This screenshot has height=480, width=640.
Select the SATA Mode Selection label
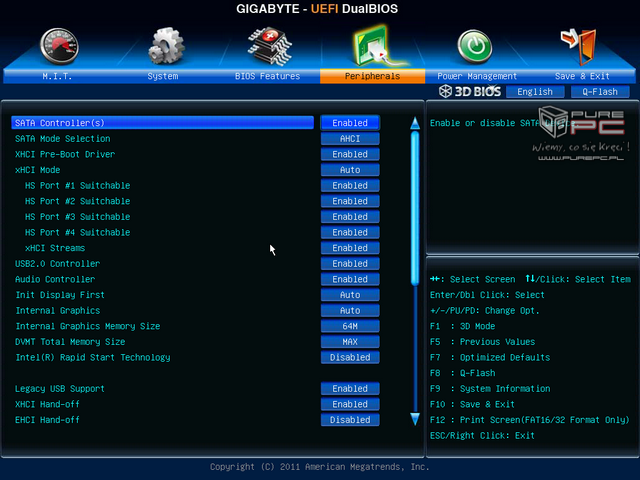(62, 139)
